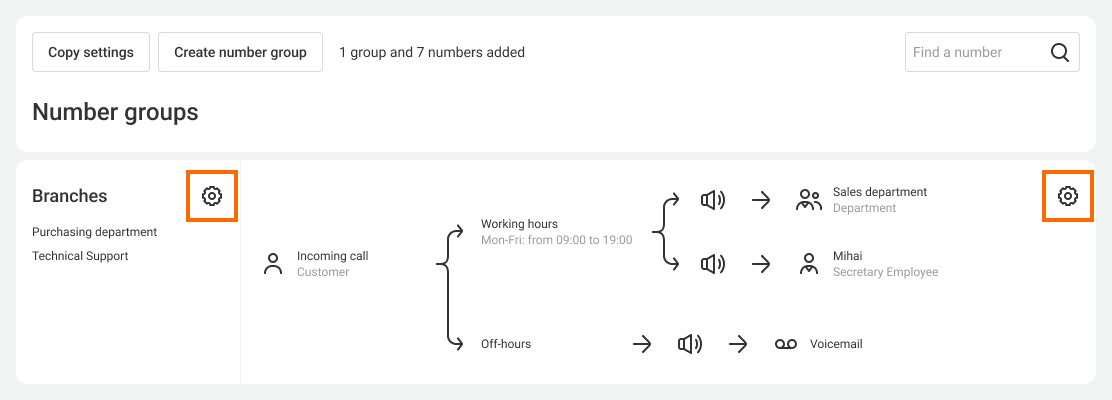
Task: Click the Mihai Secretary Employee label
Action: click(x=885, y=264)
